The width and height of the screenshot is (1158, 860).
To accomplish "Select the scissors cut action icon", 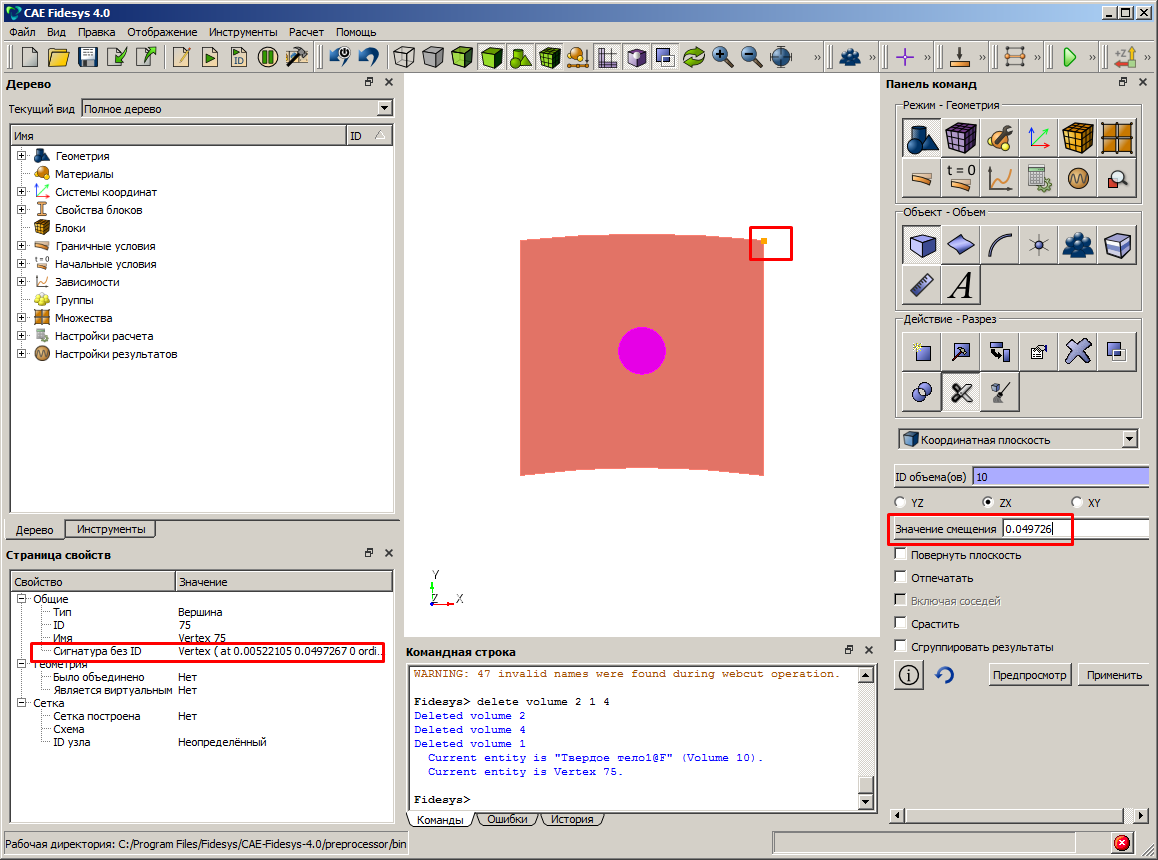I will pyautogui.click(x=961, y=392).
